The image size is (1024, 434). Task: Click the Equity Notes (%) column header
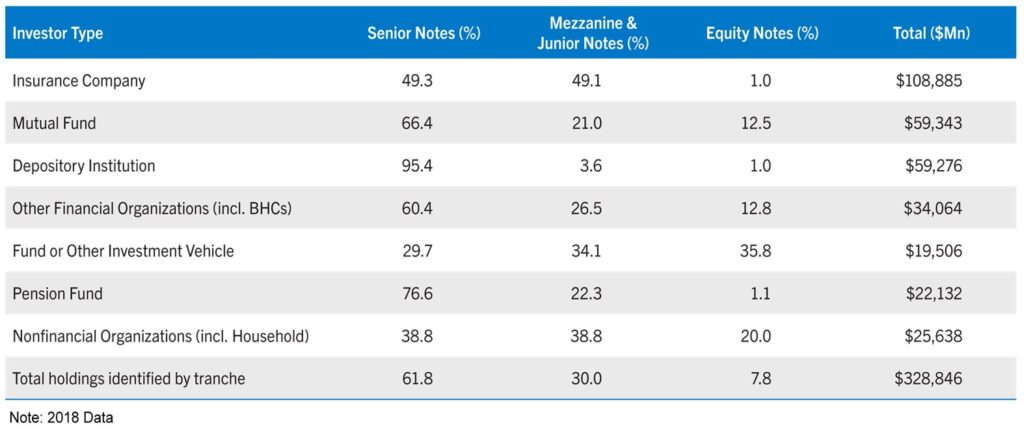762,34
